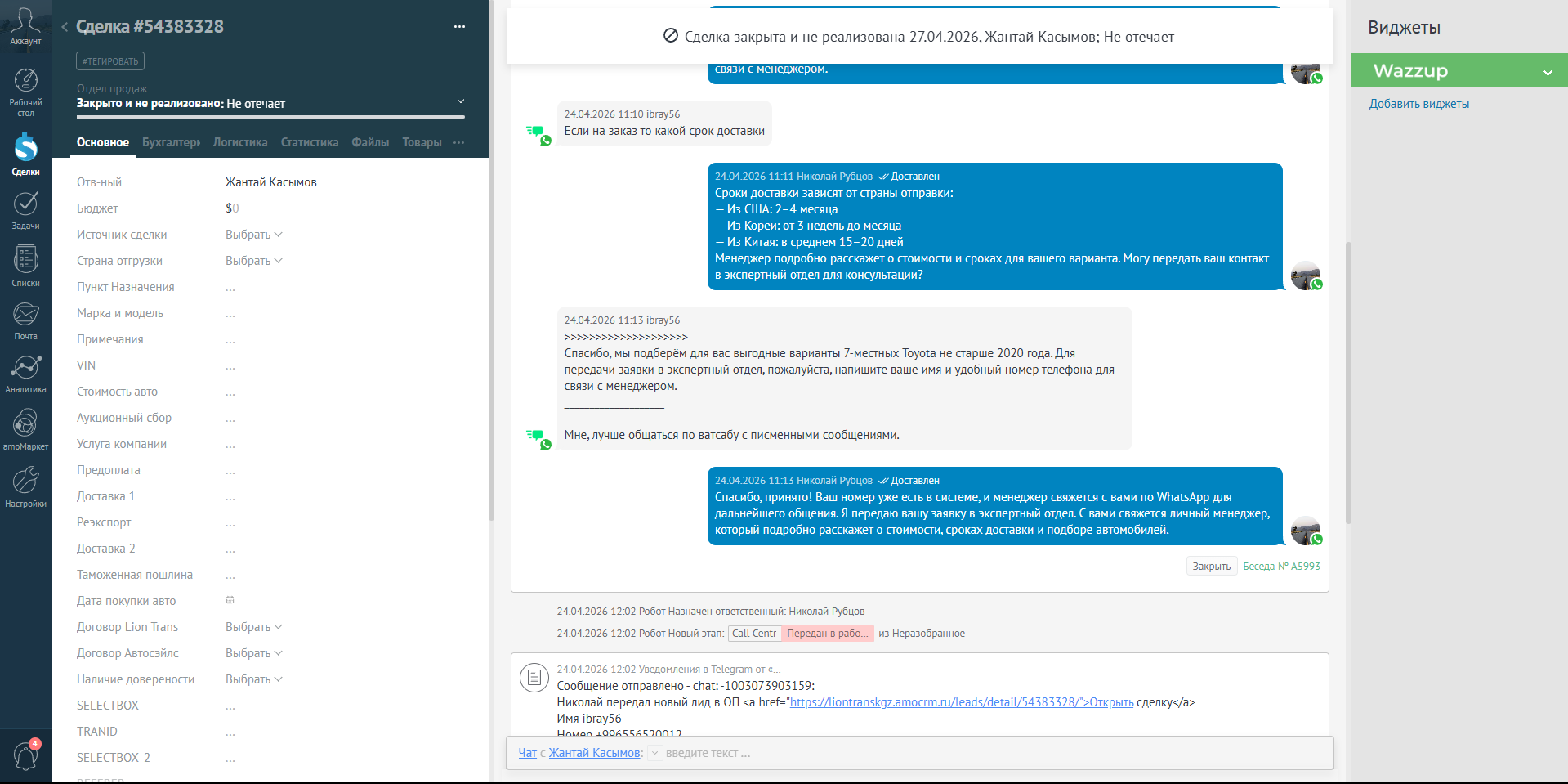Click the Доставлен checkmark on the 11:11 message

tap(883, 177)
